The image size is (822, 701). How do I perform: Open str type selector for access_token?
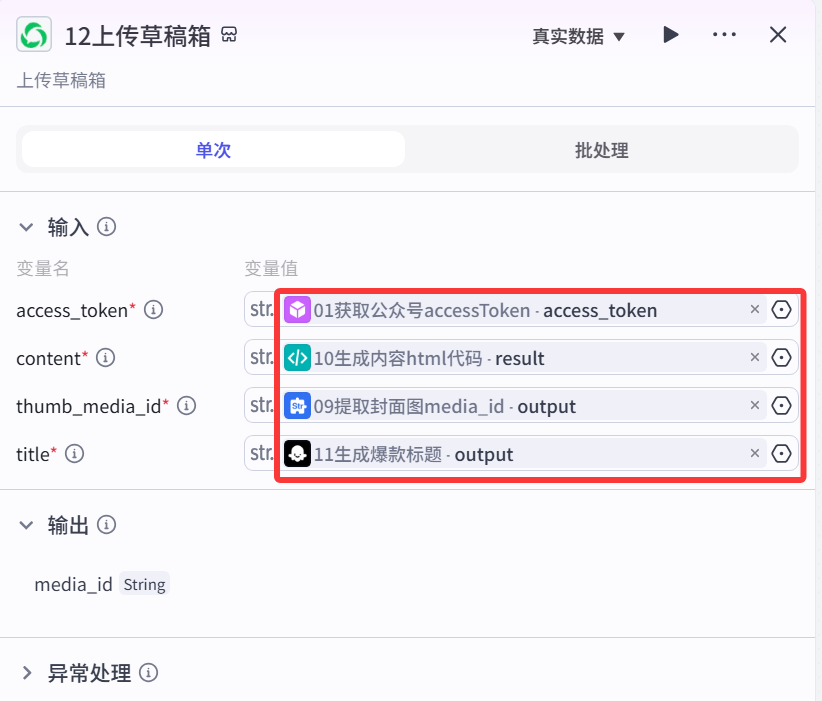coord(261,309)
